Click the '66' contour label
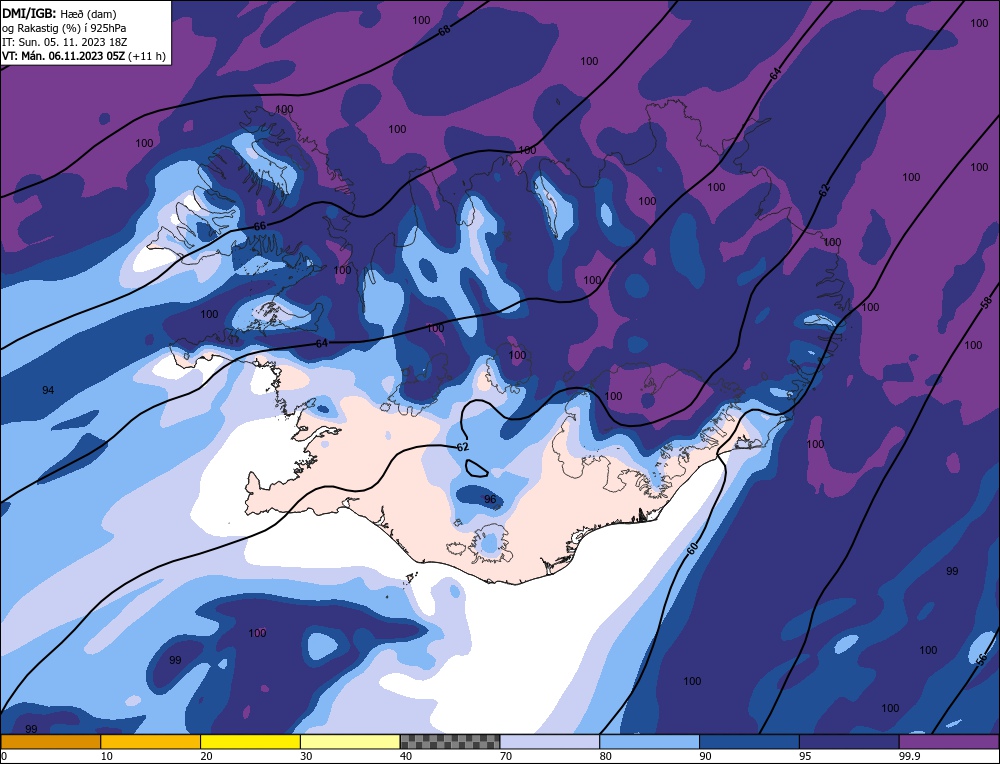The height and width of the screenshot is (764, 1000). click(260, 226)
